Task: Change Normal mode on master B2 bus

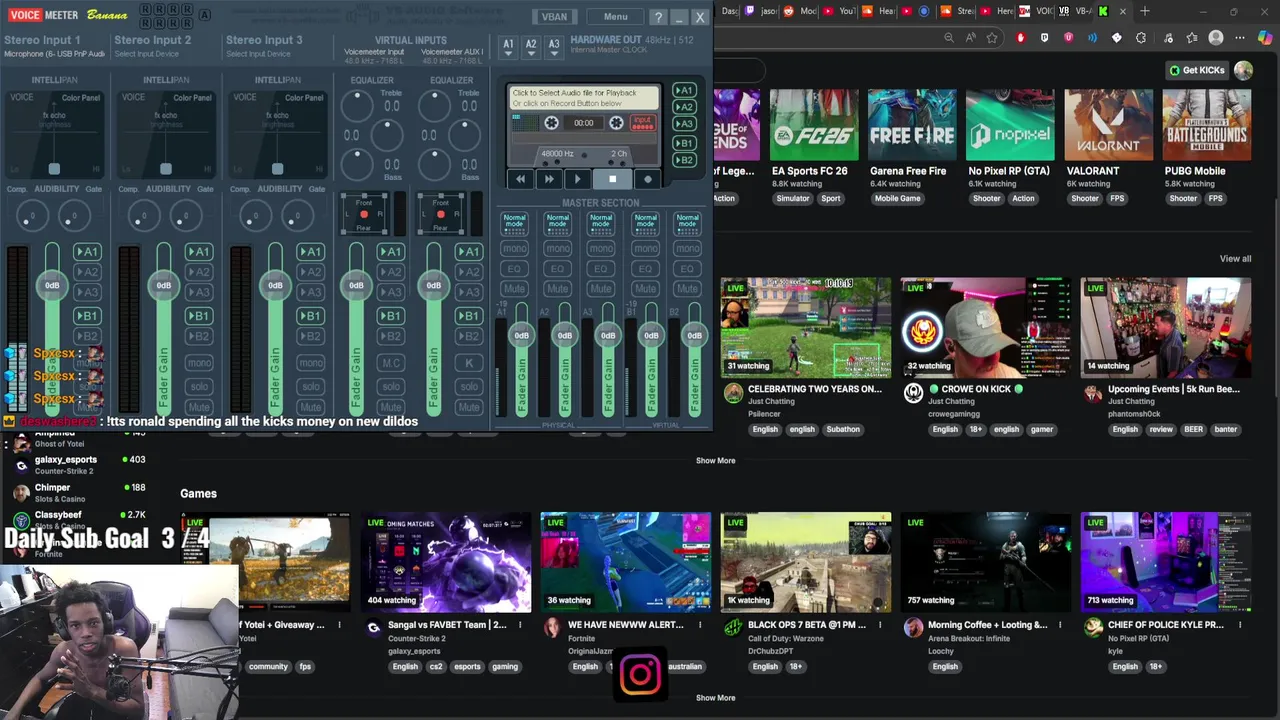Action: 687,223
